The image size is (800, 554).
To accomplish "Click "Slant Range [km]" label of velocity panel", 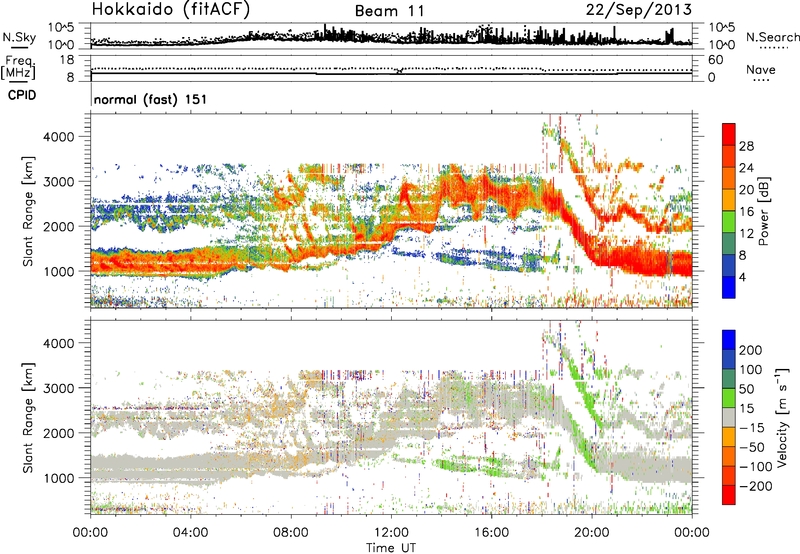I will 28,417.
